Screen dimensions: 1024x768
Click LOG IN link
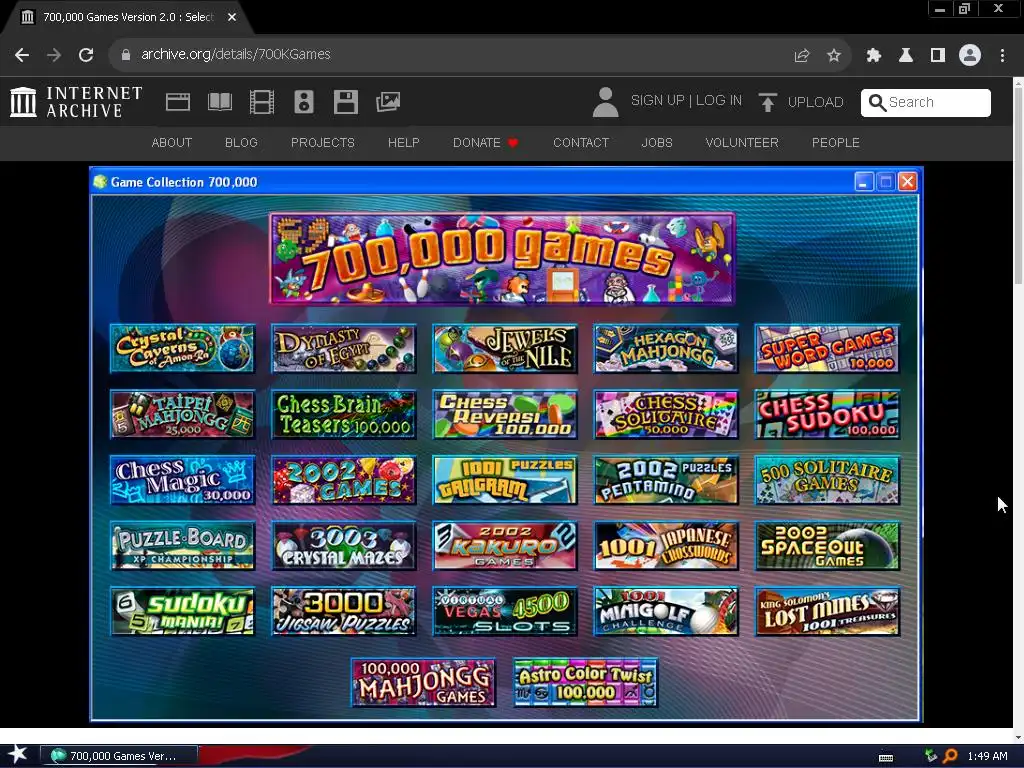(718, 101)
